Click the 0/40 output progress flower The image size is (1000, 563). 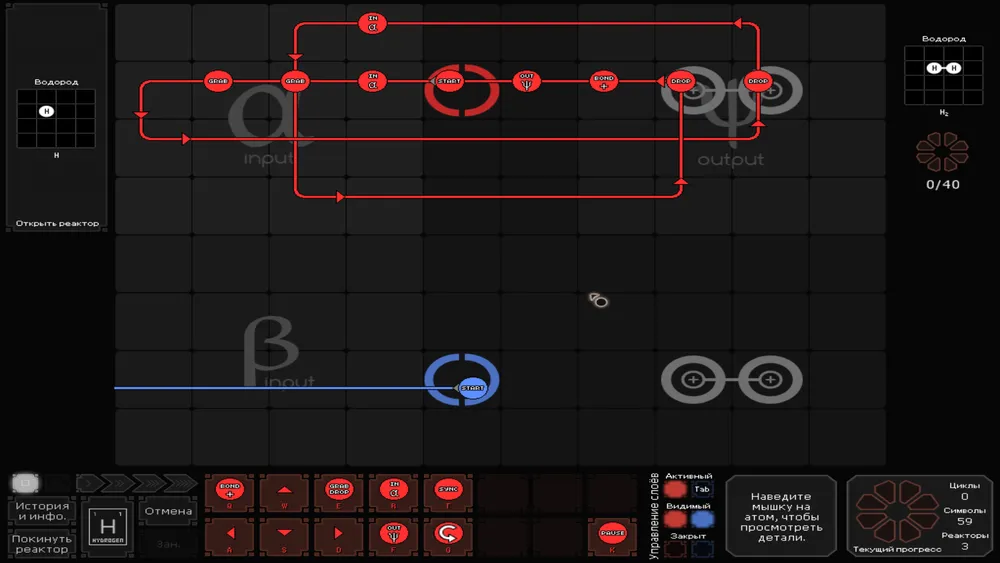point(943,152)
